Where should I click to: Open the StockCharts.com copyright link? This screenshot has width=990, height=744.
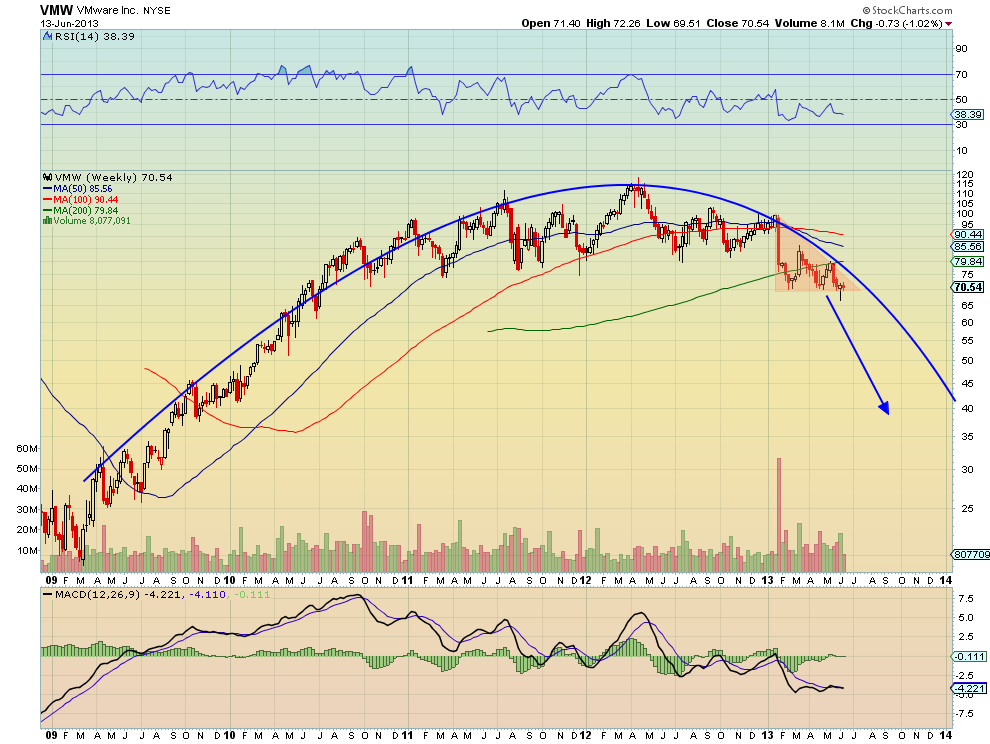click(x=907, y=10)
